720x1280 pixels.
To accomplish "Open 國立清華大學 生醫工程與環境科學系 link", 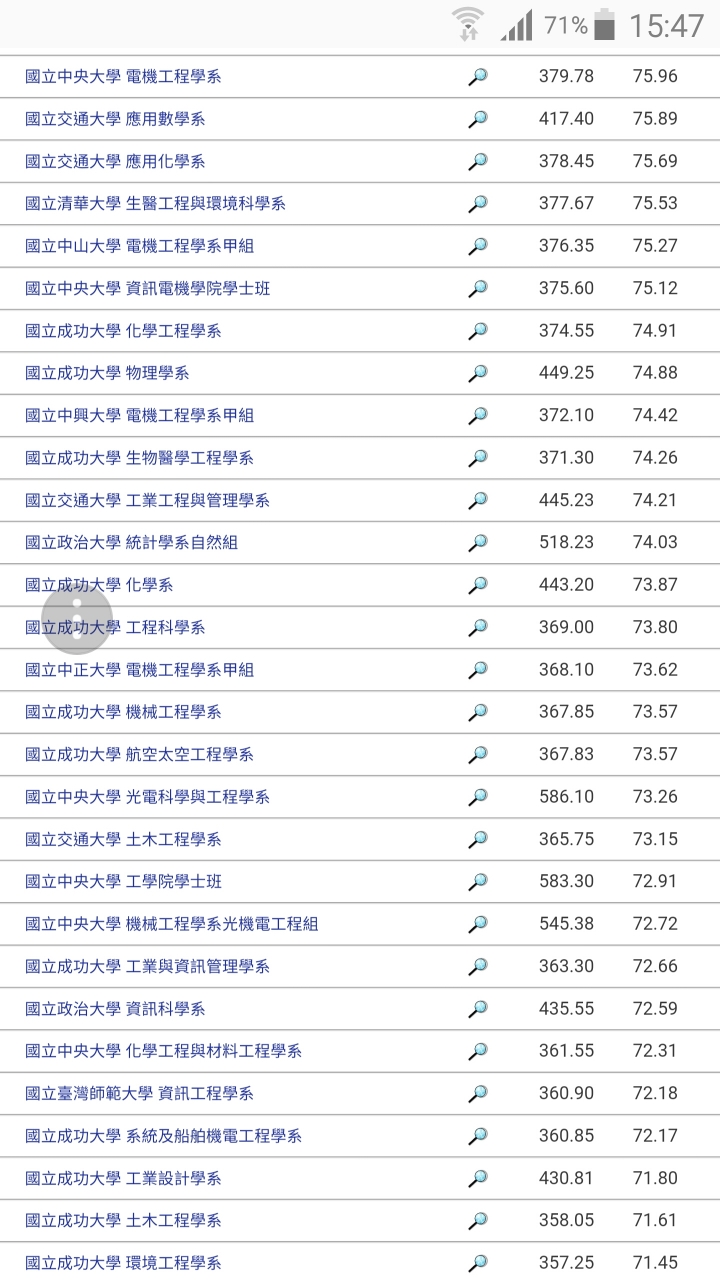I will tap(155, 204).
